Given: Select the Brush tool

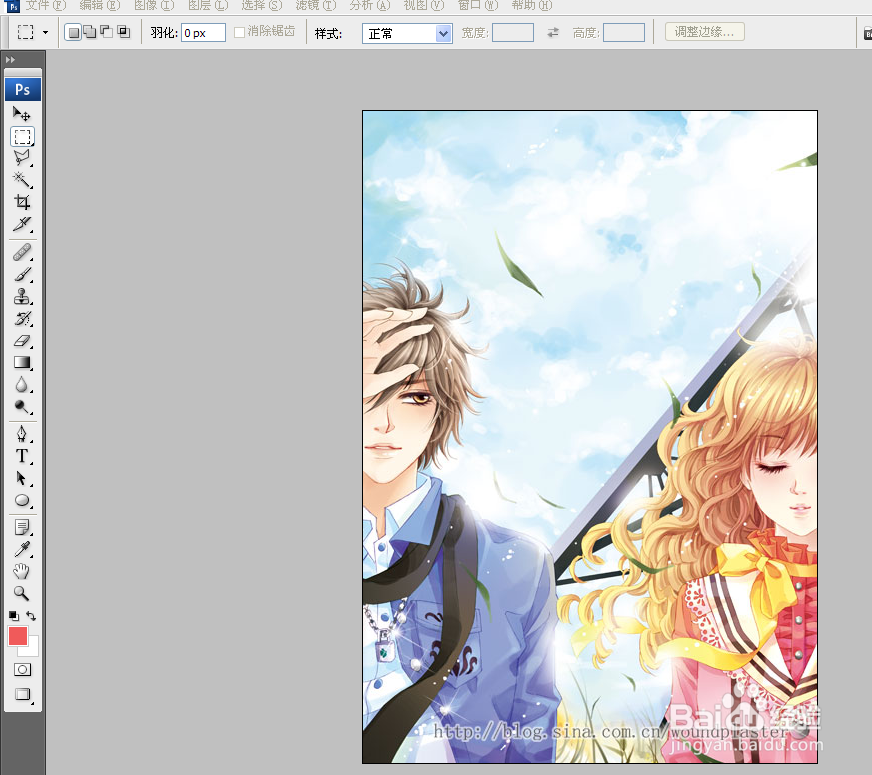Looking at the screenshot, I should pyautogui.click(x=22, y=275).
